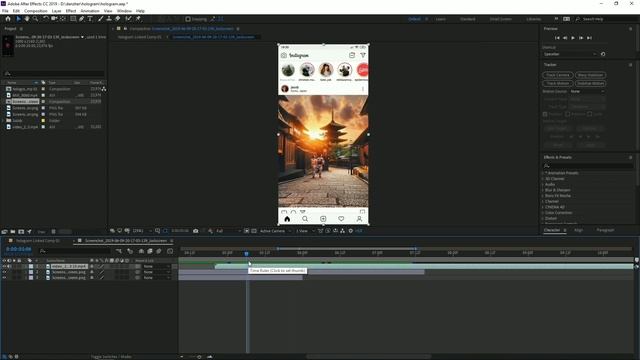This screenshot has height=360, width=640.
Task: Open viewer resolution dropdown showing Full
Action: 228,231
